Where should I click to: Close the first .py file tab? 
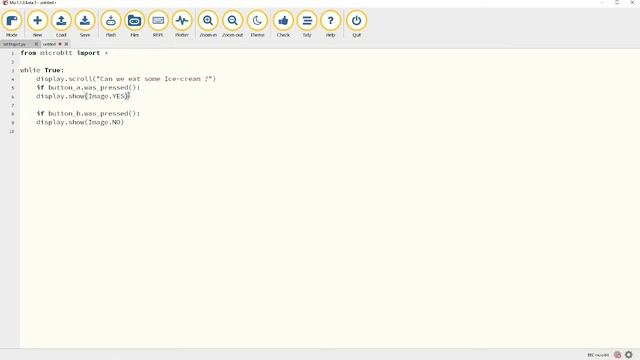(36, 44)
